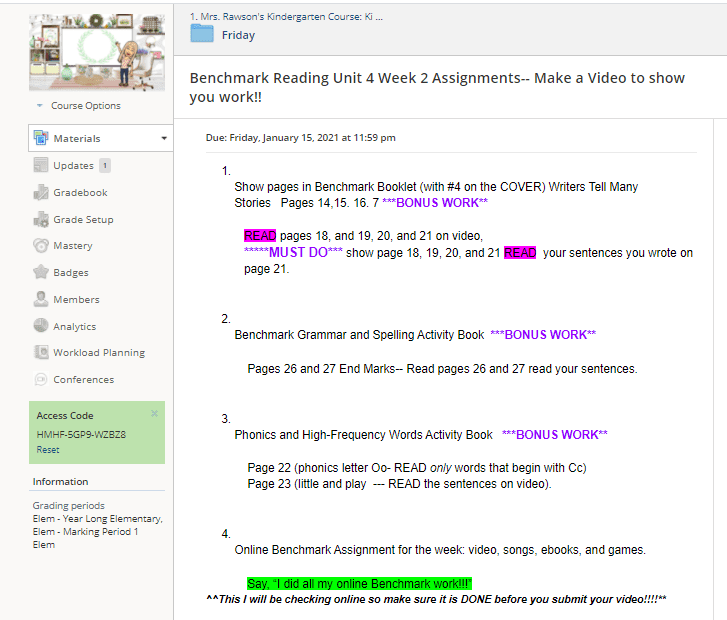Click Elem - Marking Period 1 text

click(85, 531)
